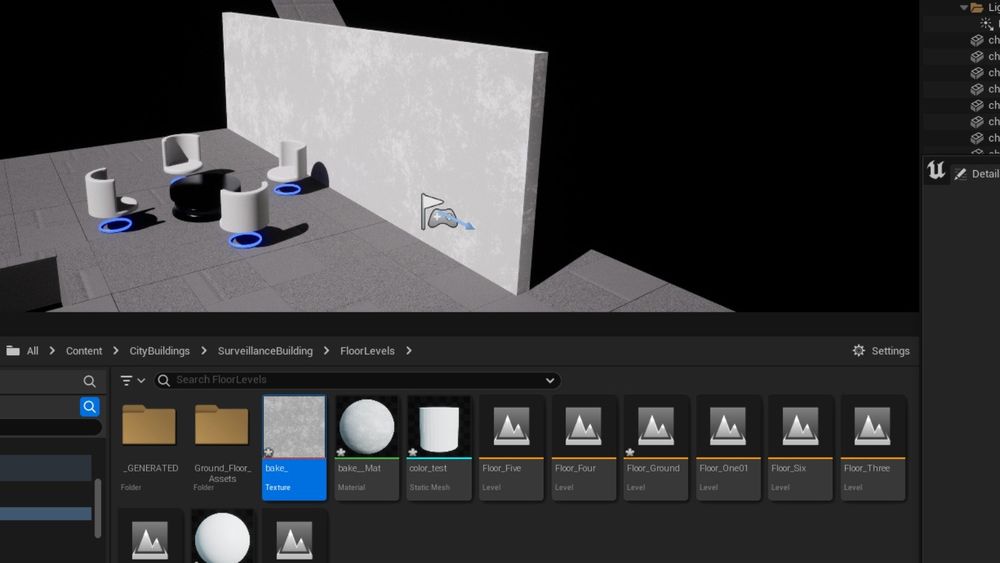The height and width of the screenshot is (563, 1000).
Task: Click the Search FloorLevels input field
Action: [357, 380]
